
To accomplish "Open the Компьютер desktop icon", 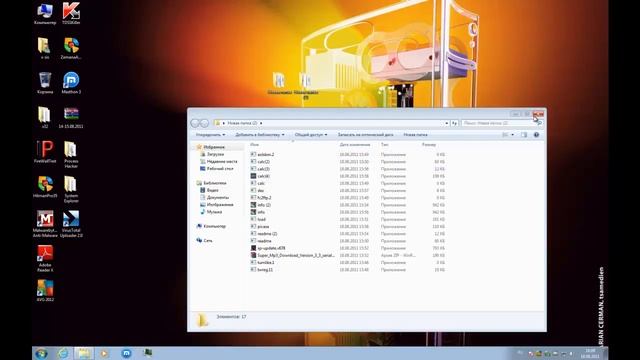I will tap(45, 14).
